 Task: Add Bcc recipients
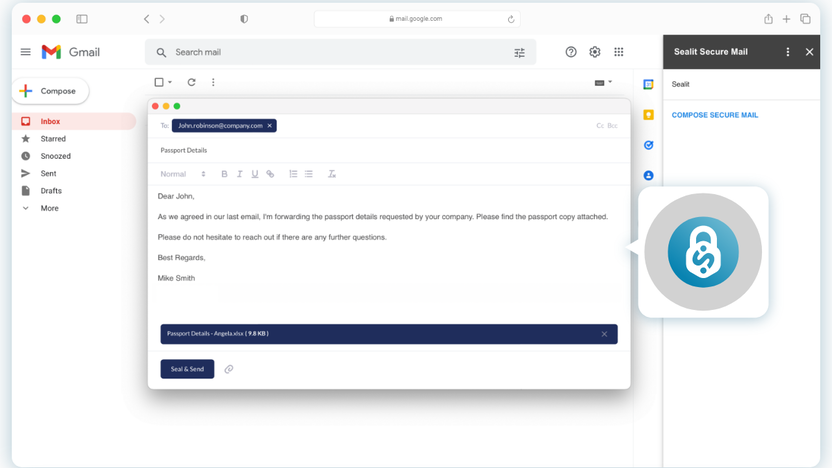pyautogui.click(x=612, y=126)
